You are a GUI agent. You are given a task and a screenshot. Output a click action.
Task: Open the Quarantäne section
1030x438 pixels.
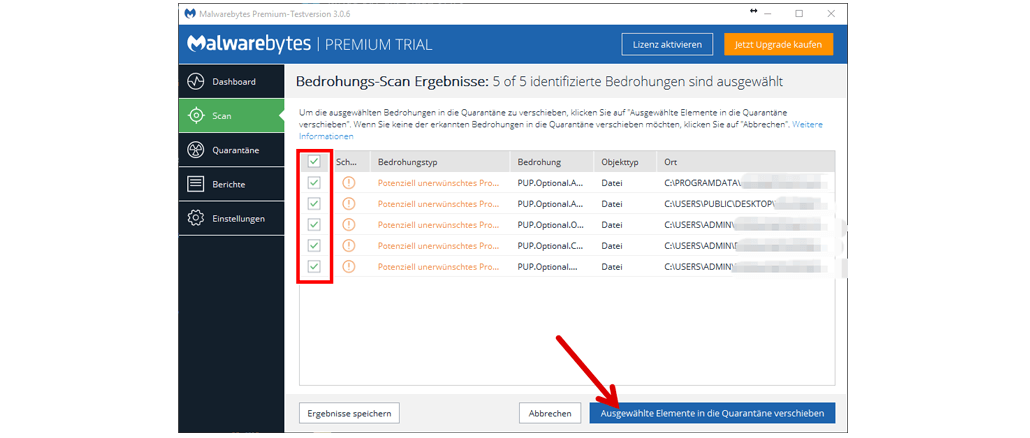tap(231, 150)
